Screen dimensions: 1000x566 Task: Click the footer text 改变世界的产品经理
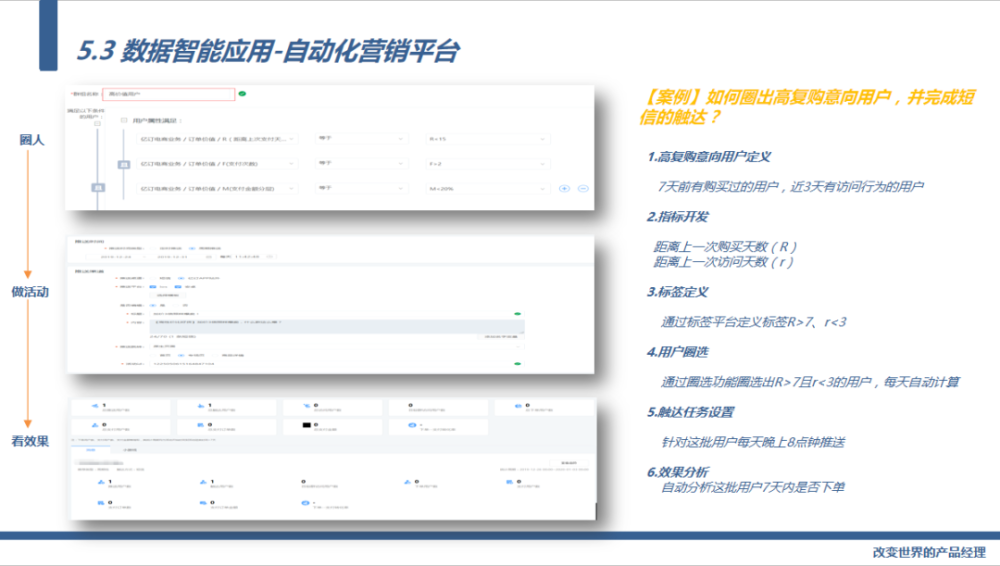pyautogui.click(x=929, y=553)
